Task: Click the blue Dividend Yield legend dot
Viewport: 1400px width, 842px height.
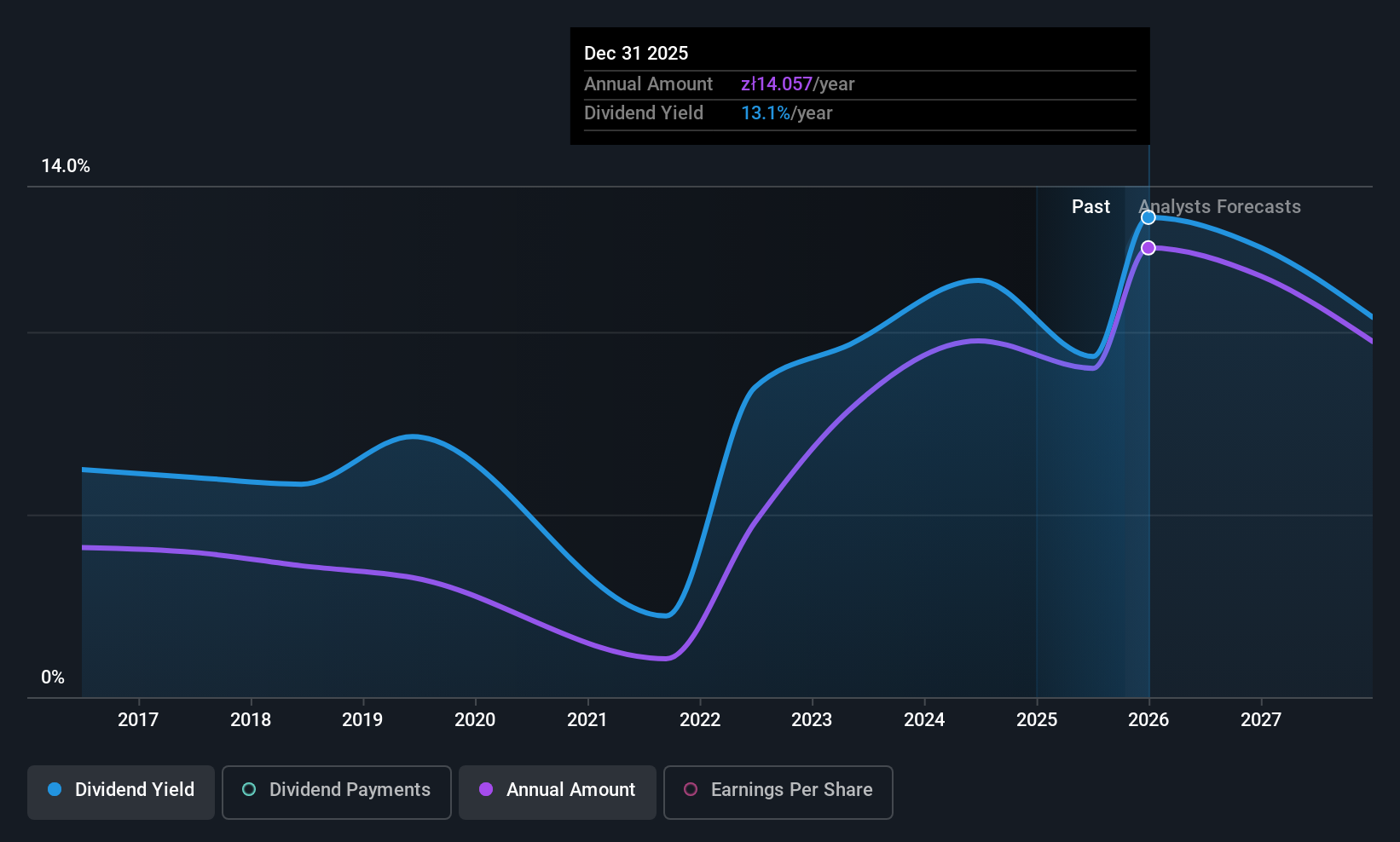Action: pyautogui.click(x=55, y=789)
